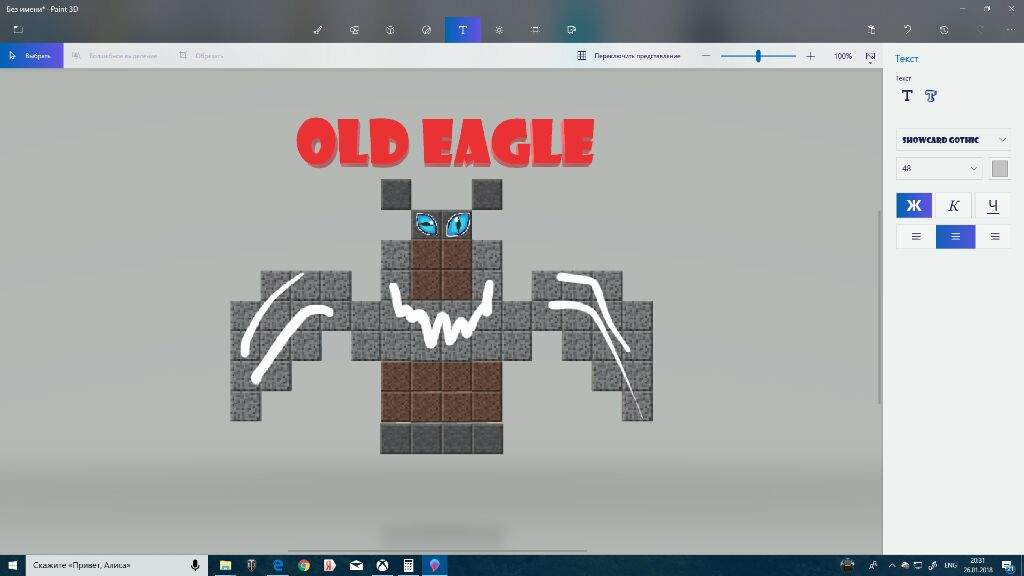Open the Windows Start menu
1024x576 pixels.
pyautogui.click(x=12, y=566)
